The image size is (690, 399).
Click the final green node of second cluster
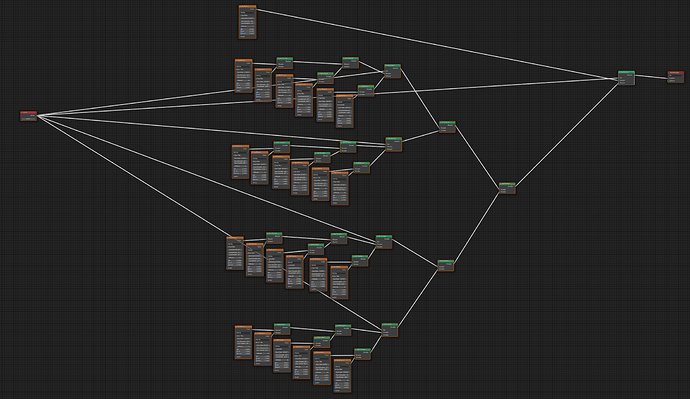[393, 144]
